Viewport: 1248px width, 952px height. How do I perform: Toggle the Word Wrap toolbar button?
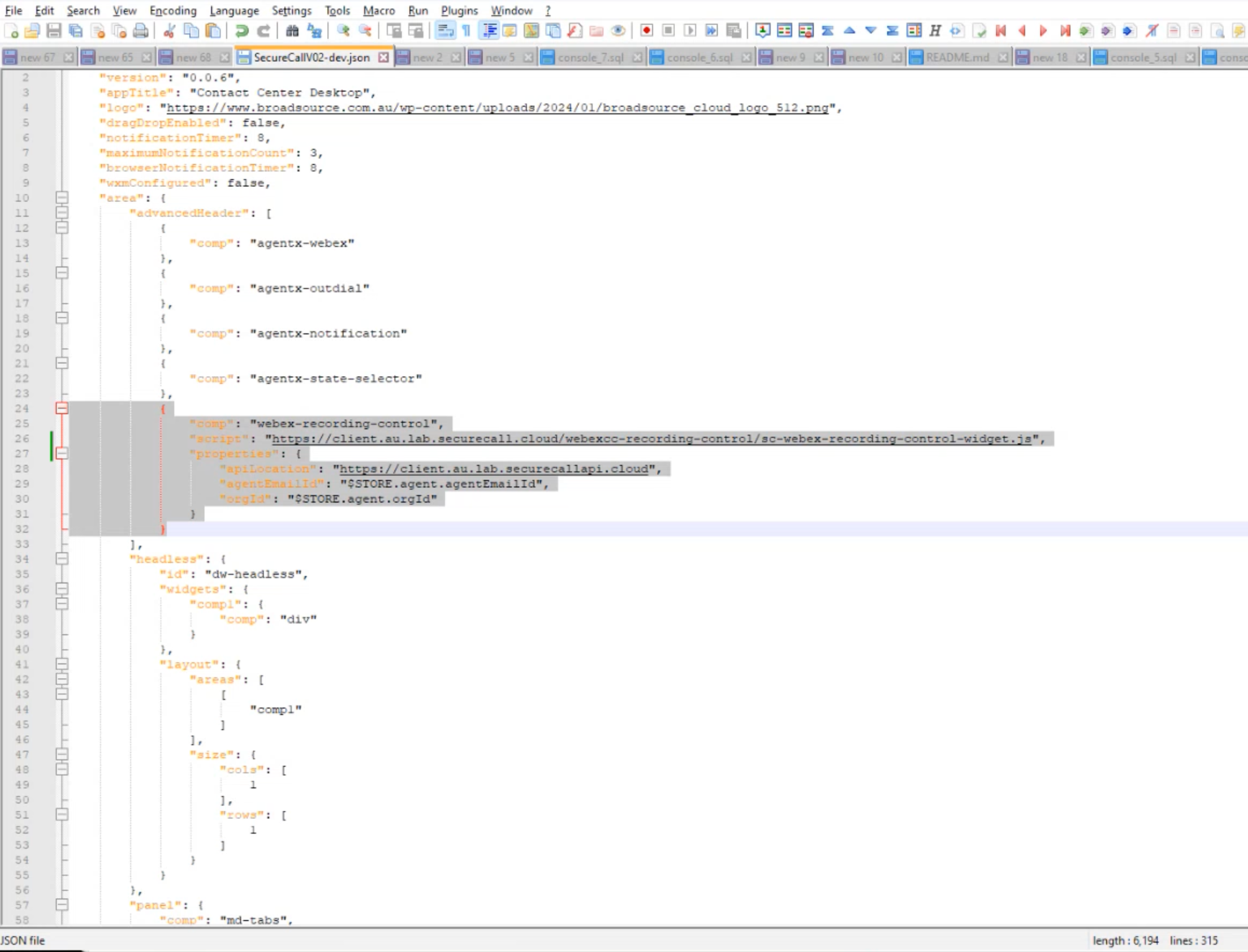[445, 31]
